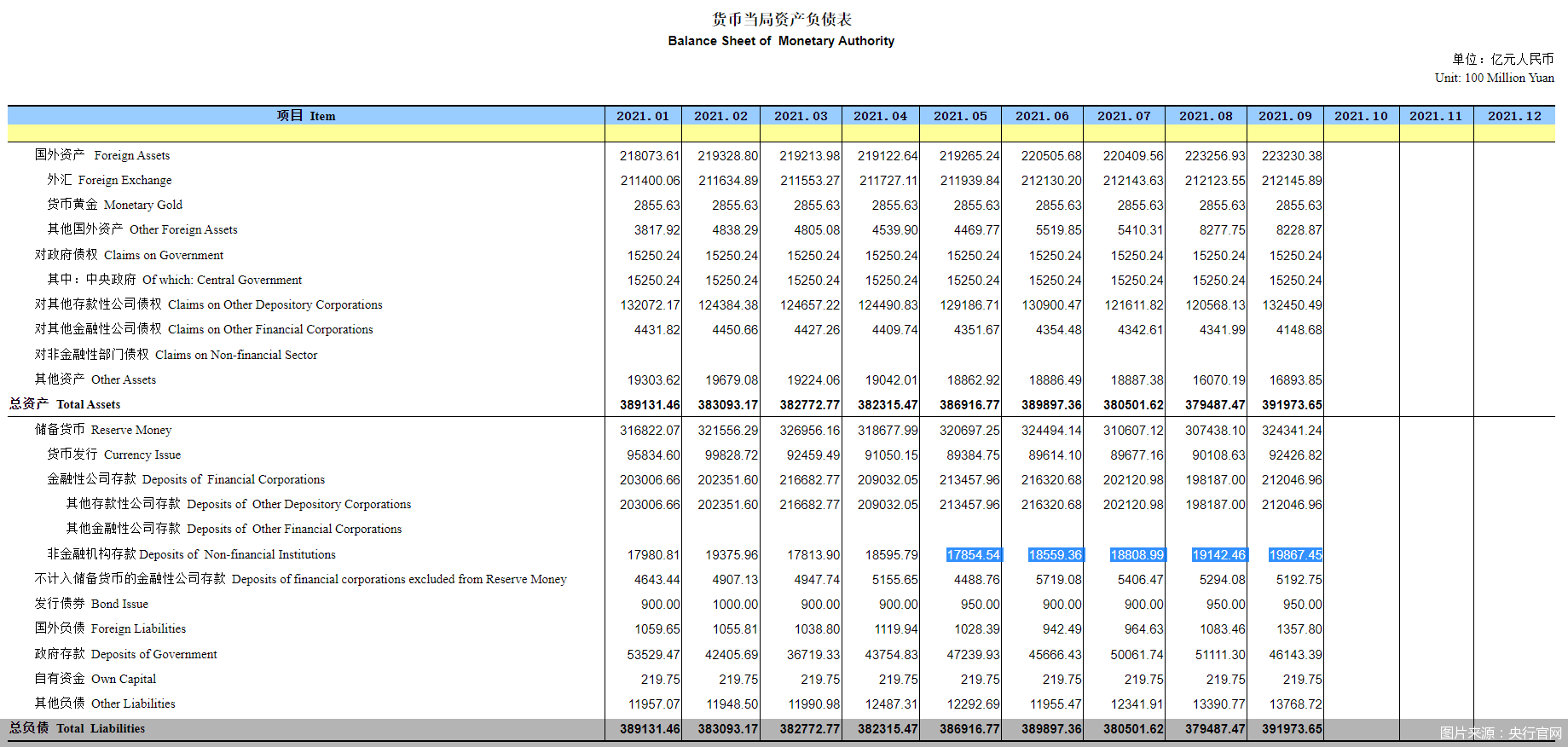Click the Total Liabilities row label
The height and width of the screenshot is (747, 1568).
click(77, 728)
